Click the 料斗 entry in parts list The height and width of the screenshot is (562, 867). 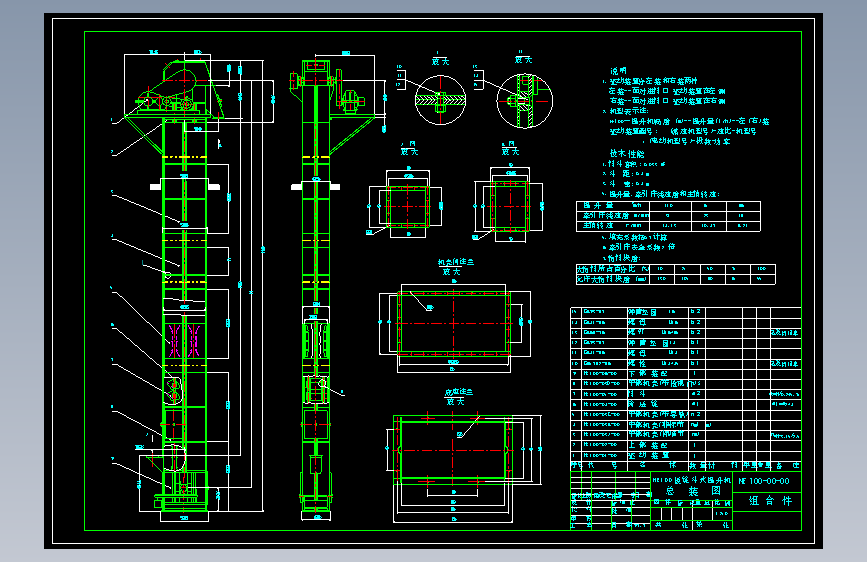click(637, 394)
